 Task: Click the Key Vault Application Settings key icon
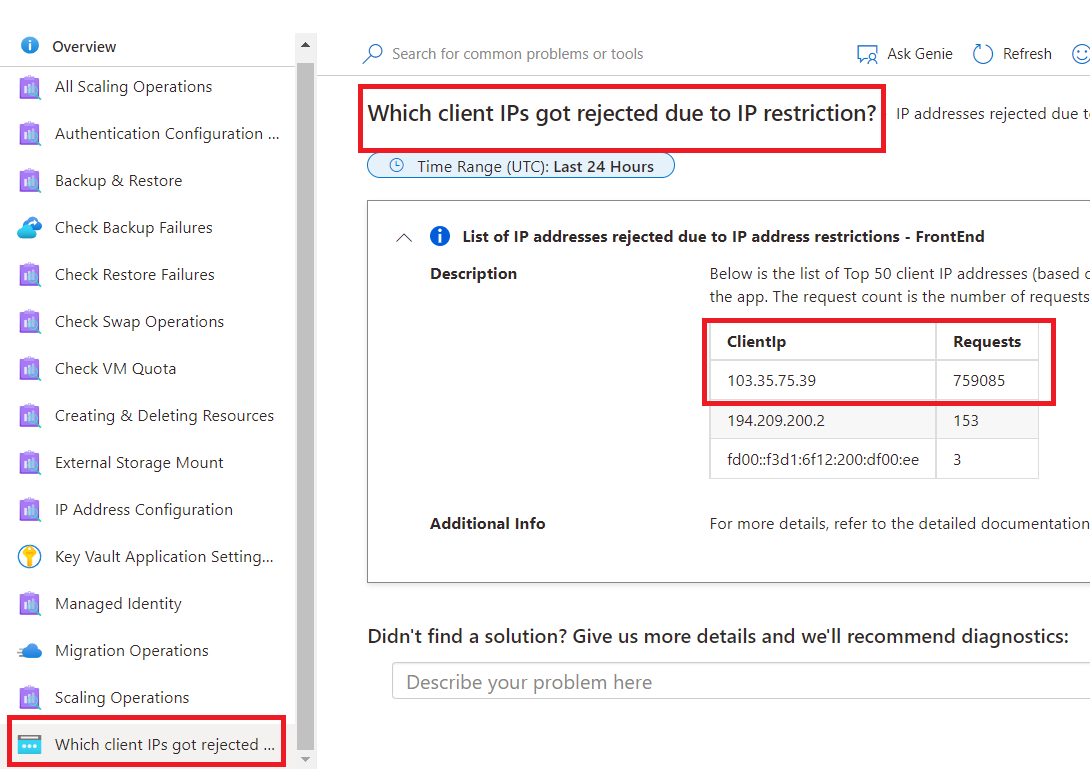(x=28, y=556)
